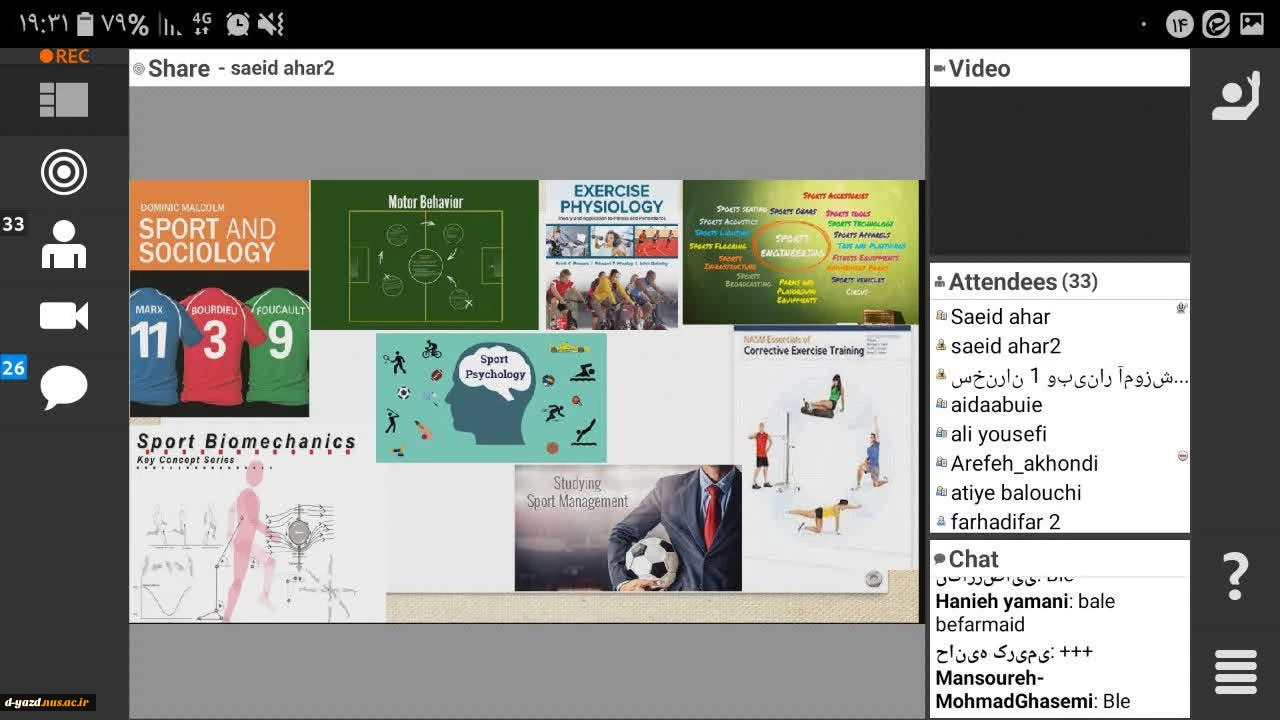Tap the raise hand icon
1280x720 pixels.
[1235, 97]
